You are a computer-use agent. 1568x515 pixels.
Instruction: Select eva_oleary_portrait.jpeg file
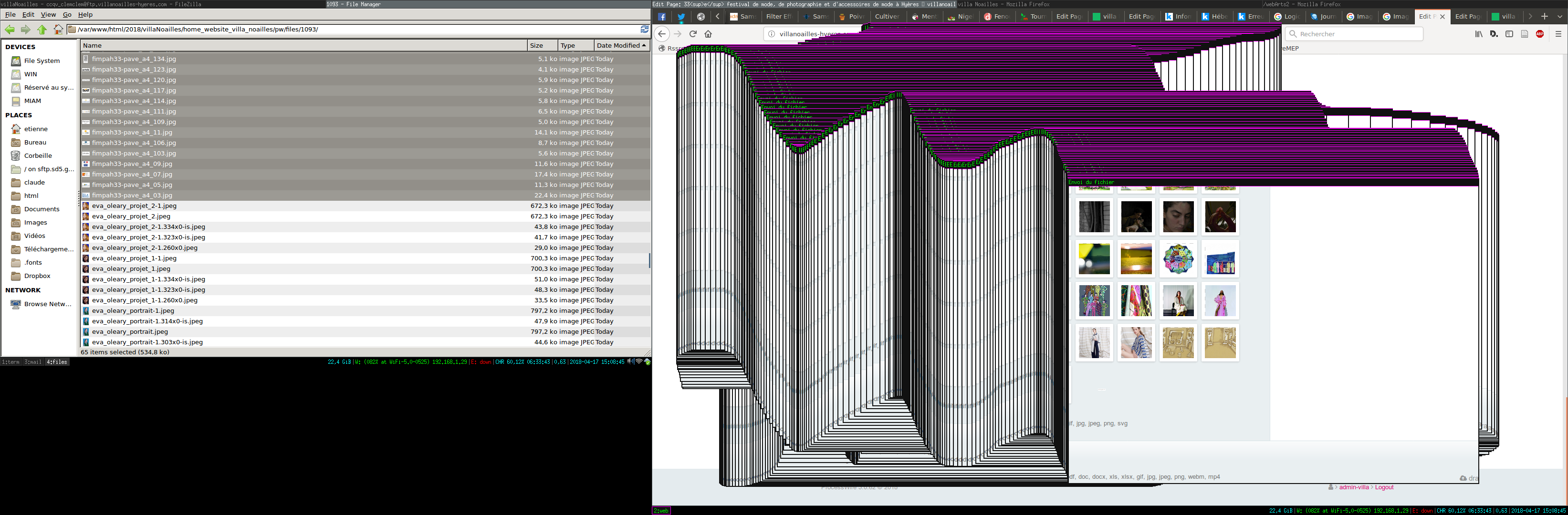tap(130, 331)
